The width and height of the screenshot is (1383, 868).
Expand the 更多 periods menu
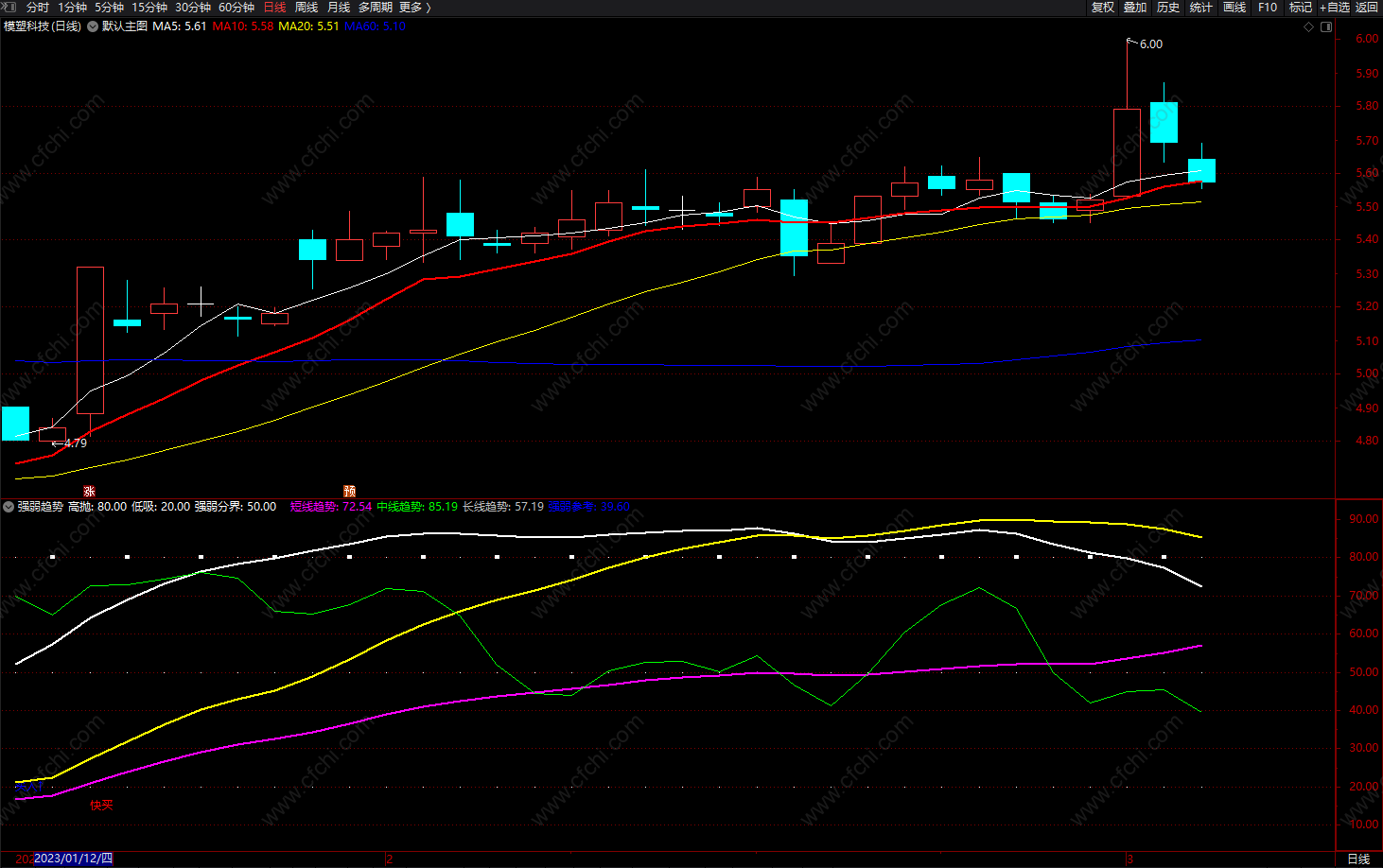tap(414, 8)
